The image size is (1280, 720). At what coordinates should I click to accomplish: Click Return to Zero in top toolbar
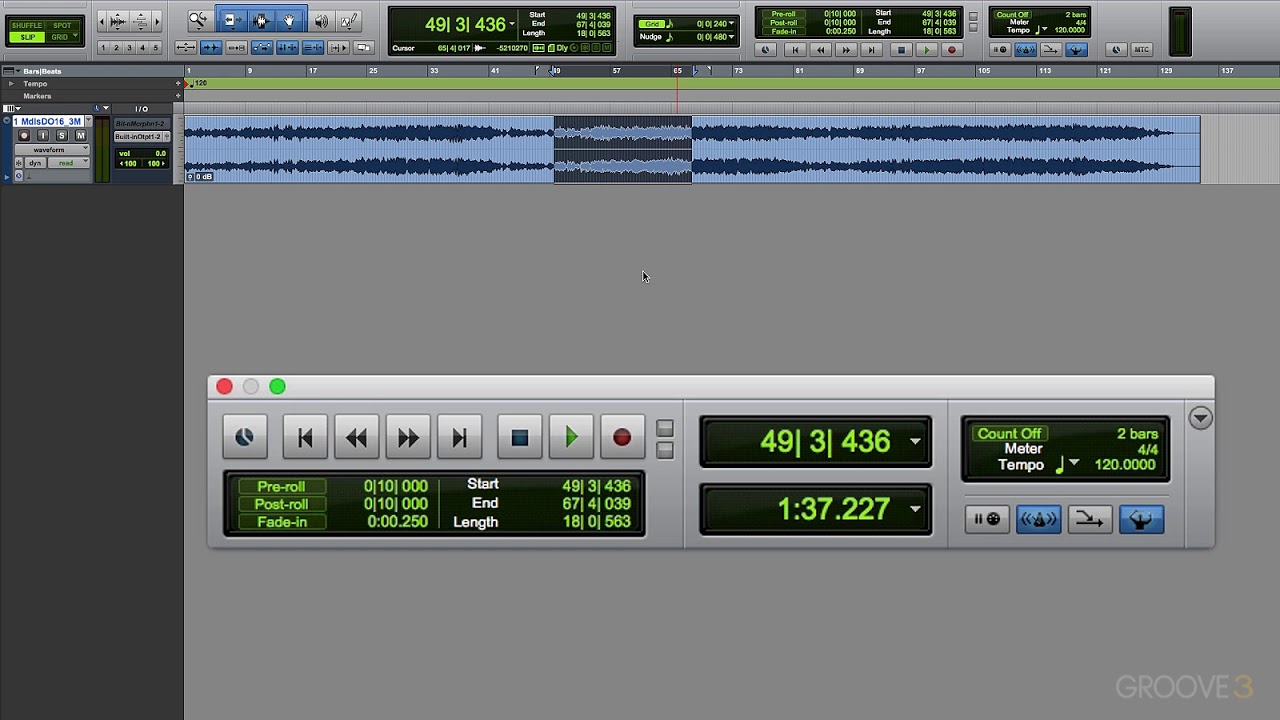pyautogui.click(x=795, y=50)
